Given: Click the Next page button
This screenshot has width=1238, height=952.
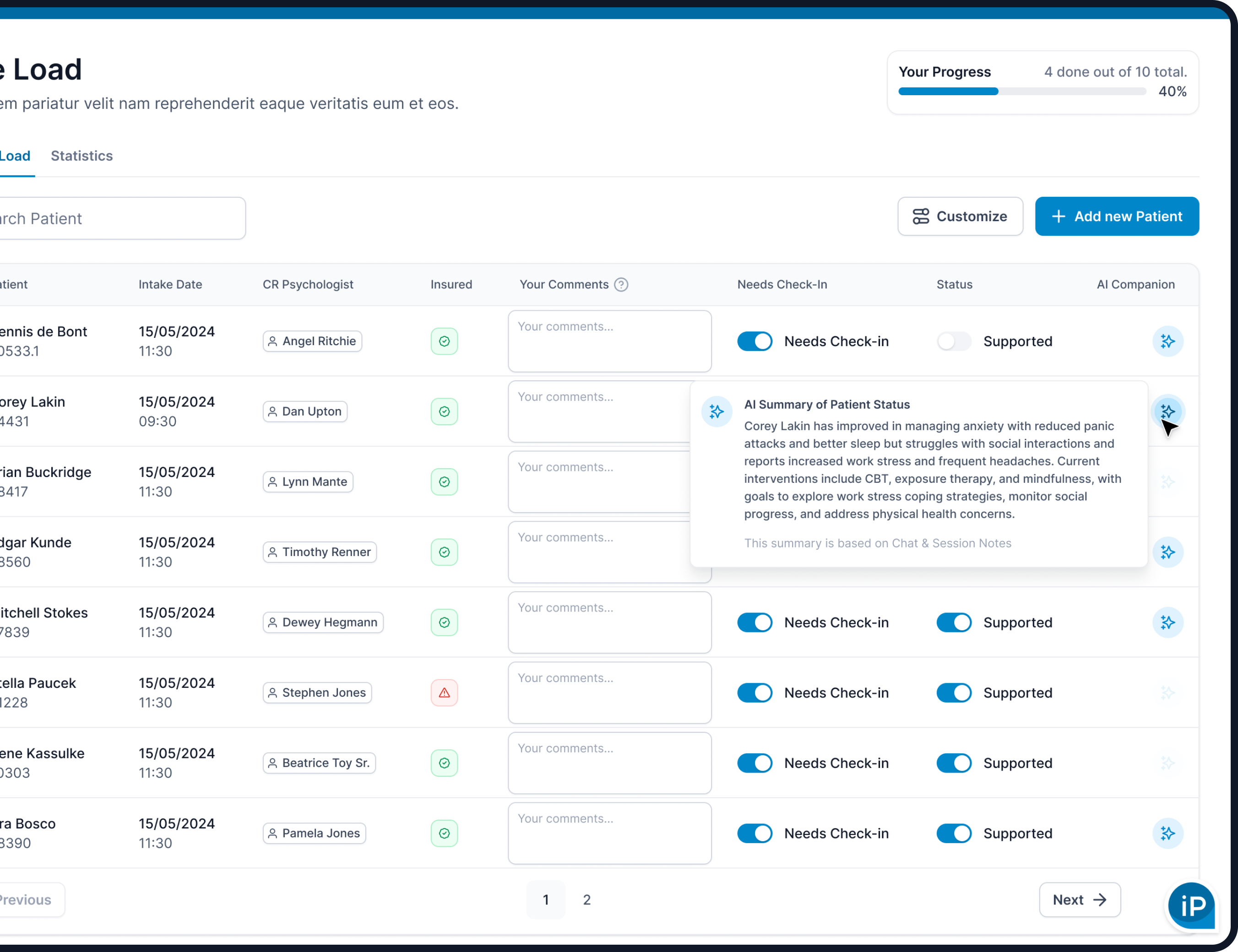Looking at the screenshot, I should tap(1079, 899).
